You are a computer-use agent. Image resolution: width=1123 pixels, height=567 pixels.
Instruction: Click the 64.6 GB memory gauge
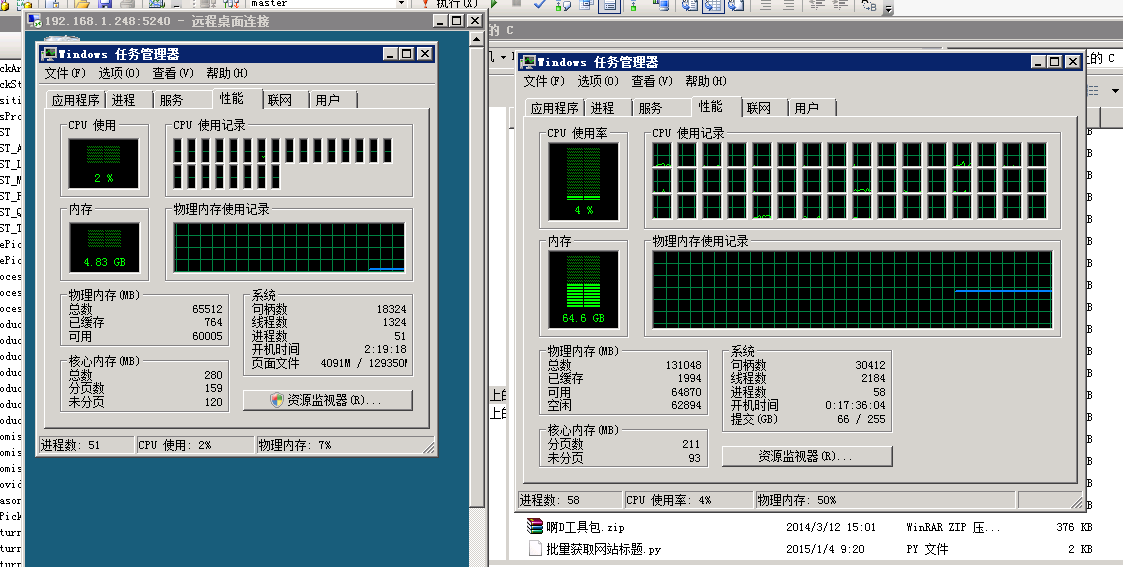pyautogui.click(x=583, y=289)
